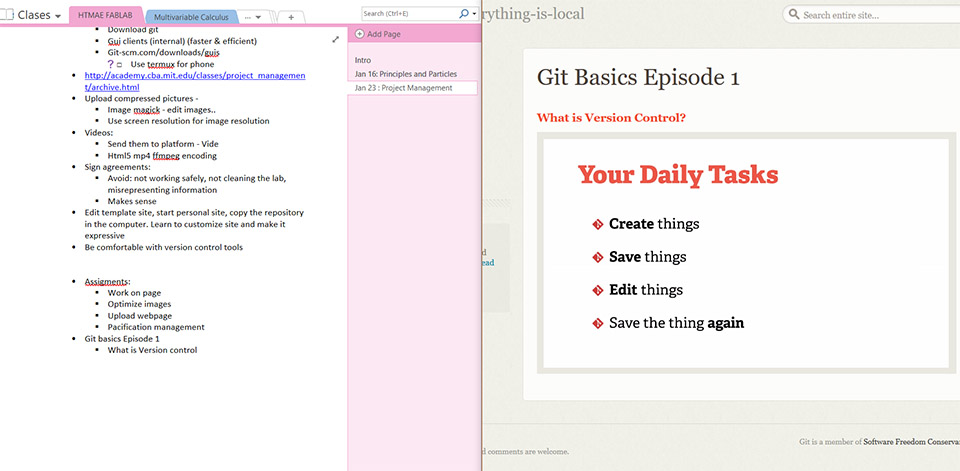The height and width of the screenshot is (471, 960).
Task: Click the git diamond bullet beside Edit things
Action: click(598, 290)
